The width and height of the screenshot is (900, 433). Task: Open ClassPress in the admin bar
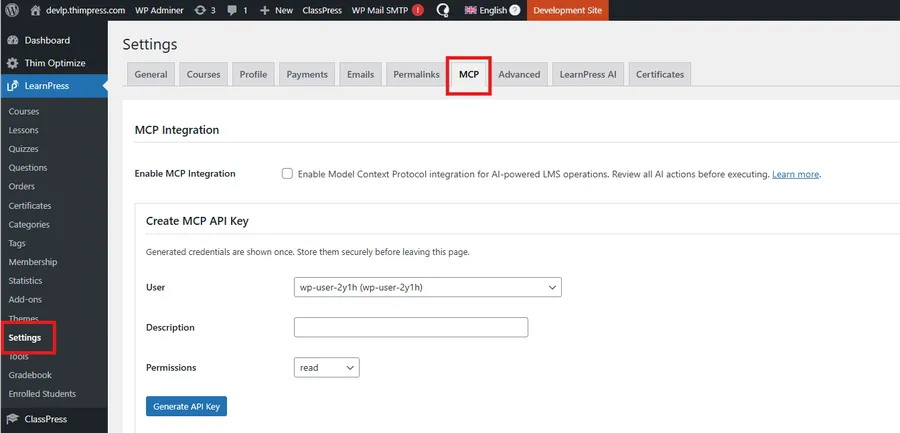click(322, 10)
